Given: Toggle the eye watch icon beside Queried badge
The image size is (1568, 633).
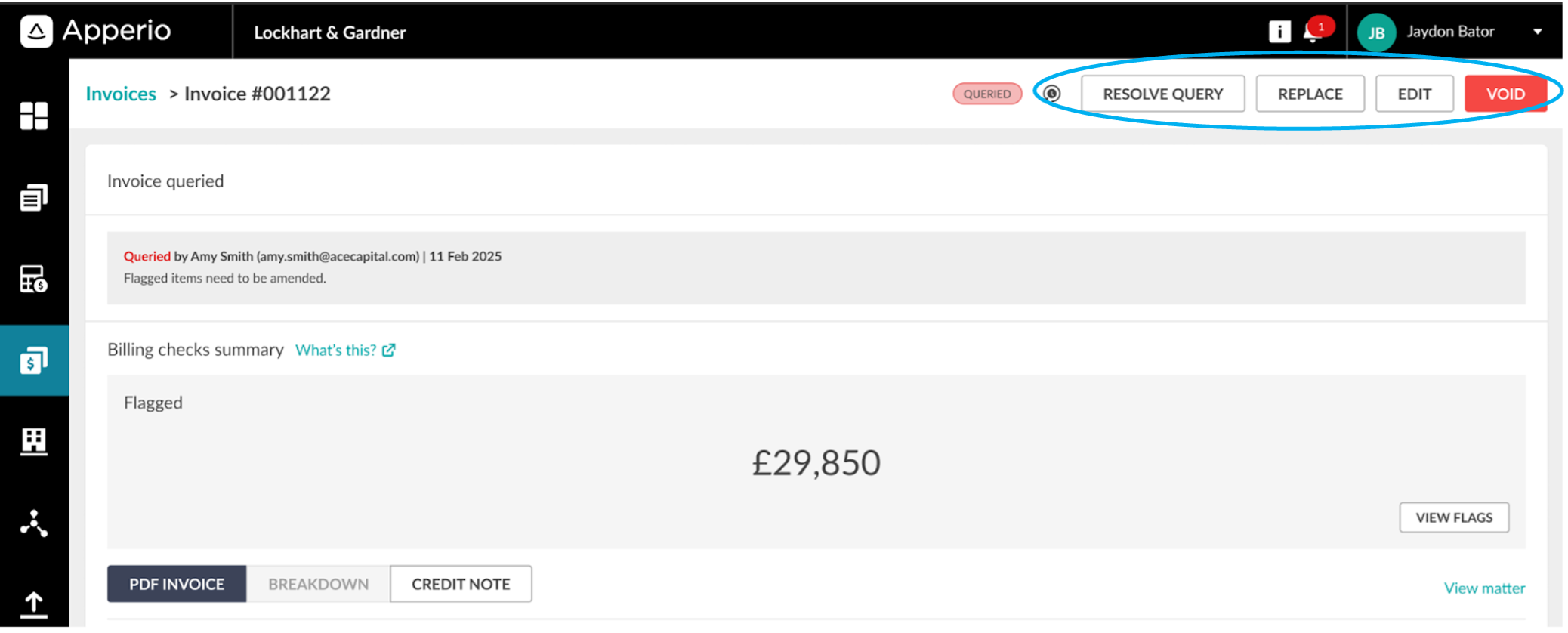Looking at the screenshot, I should tap(1052, 94).
